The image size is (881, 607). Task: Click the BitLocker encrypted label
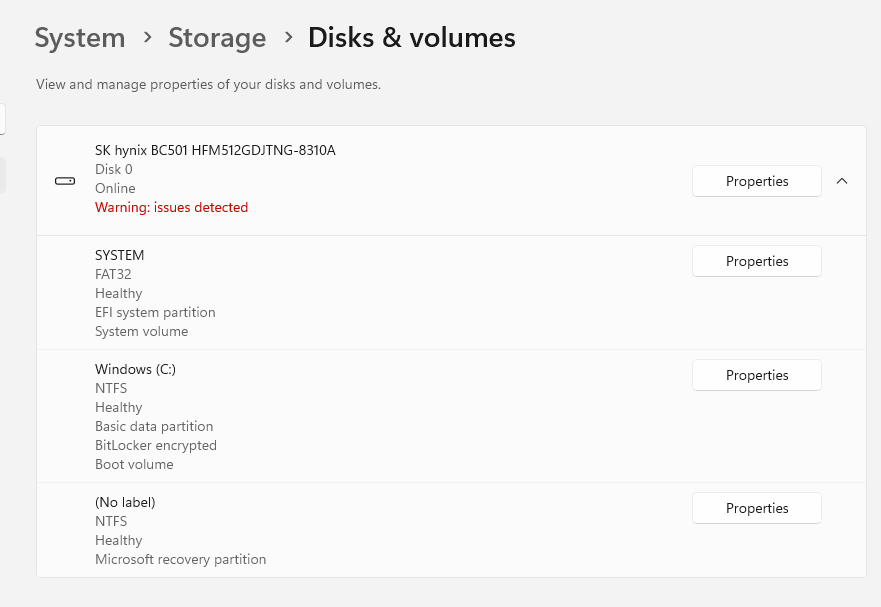pos(156,445)
